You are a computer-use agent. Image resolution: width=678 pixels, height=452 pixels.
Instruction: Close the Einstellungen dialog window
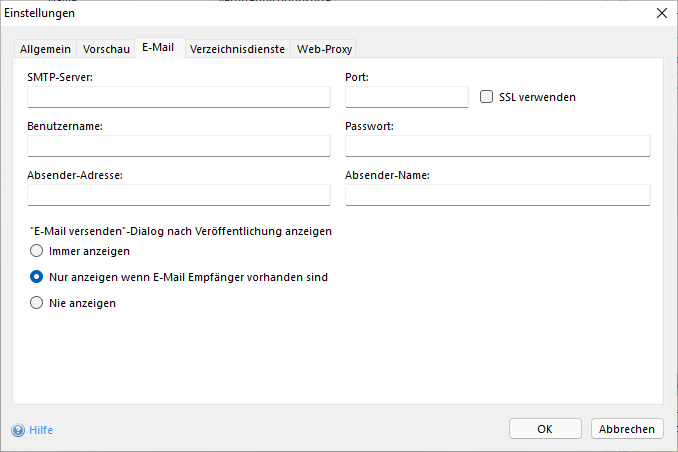click(x=660, y=13)
